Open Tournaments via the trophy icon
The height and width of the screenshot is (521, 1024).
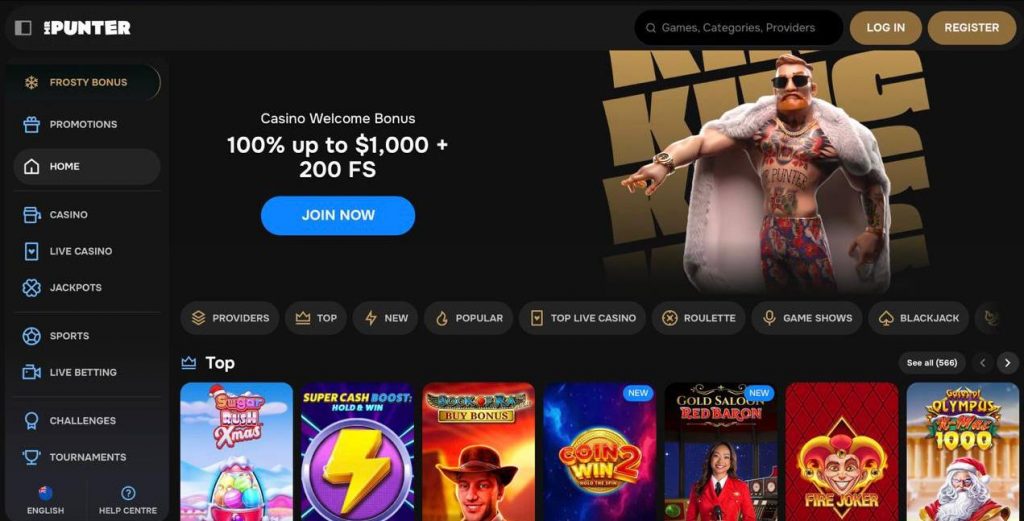(31, 457)
